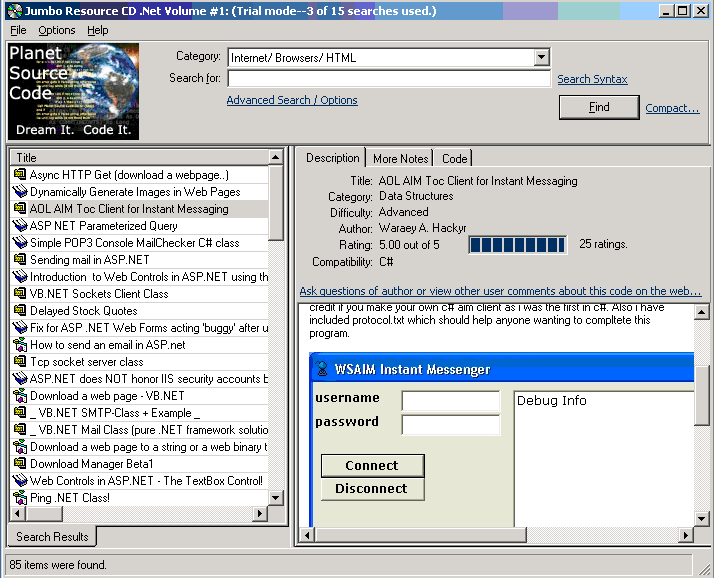Open the Category dropdown list
Viewport: 714px width, 578px height.
click(x=541, y=57)
